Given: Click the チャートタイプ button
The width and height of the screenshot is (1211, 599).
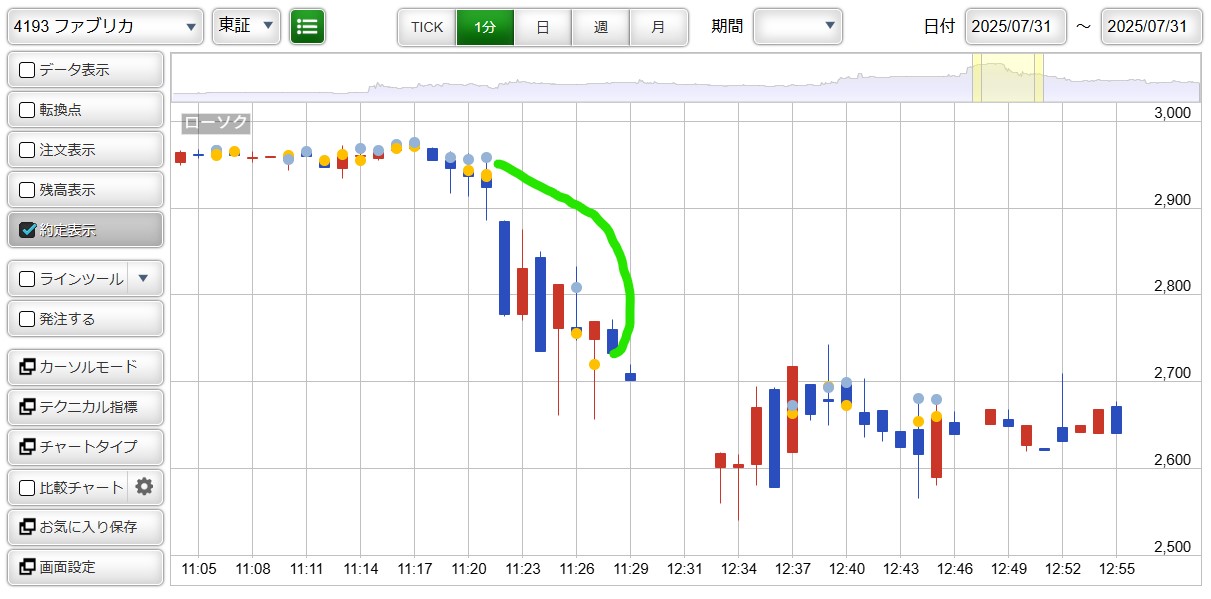Looking at the screenshot, I should coord(85,446).
